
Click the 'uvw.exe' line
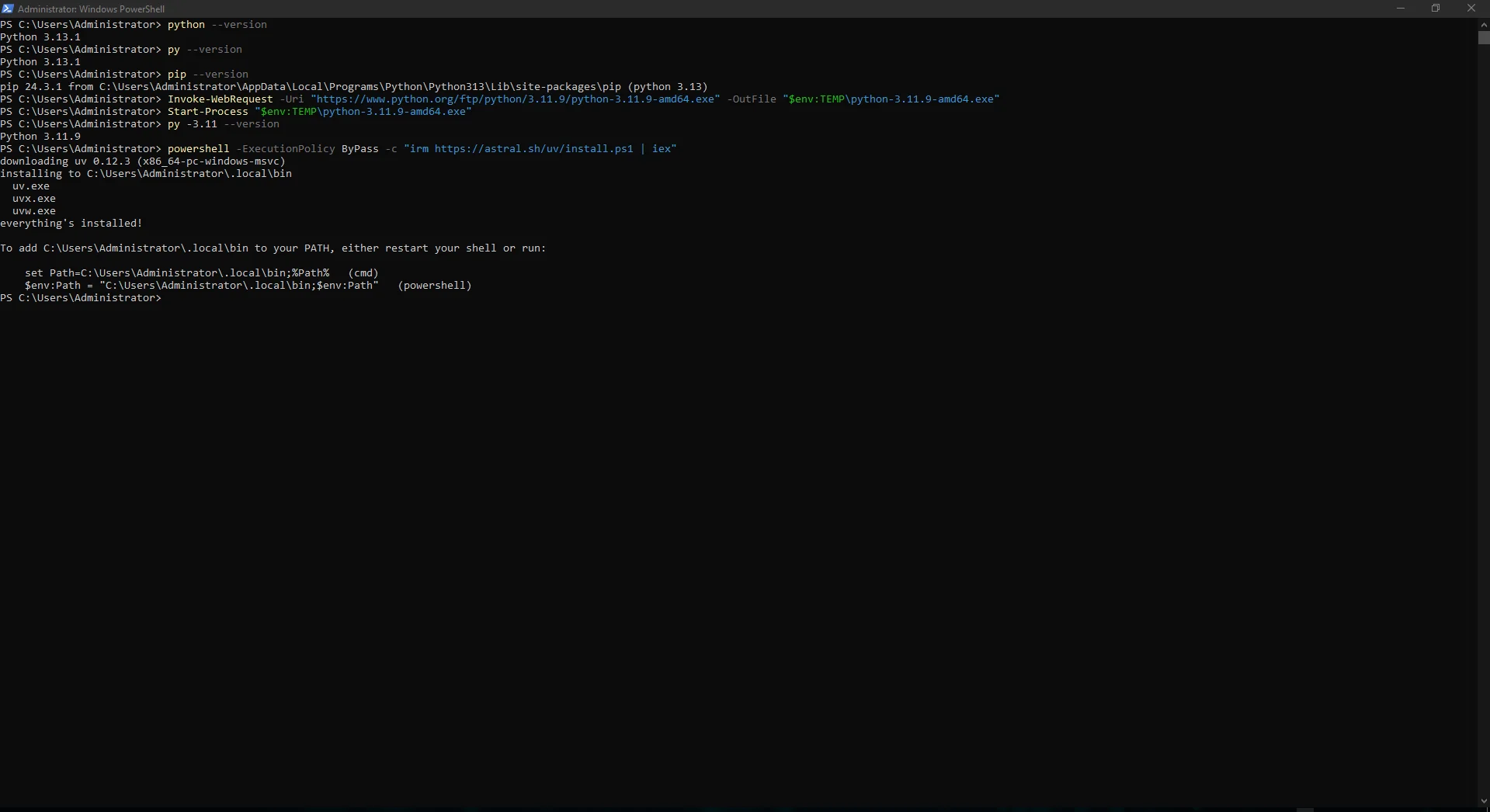click(x=34, y=211)
